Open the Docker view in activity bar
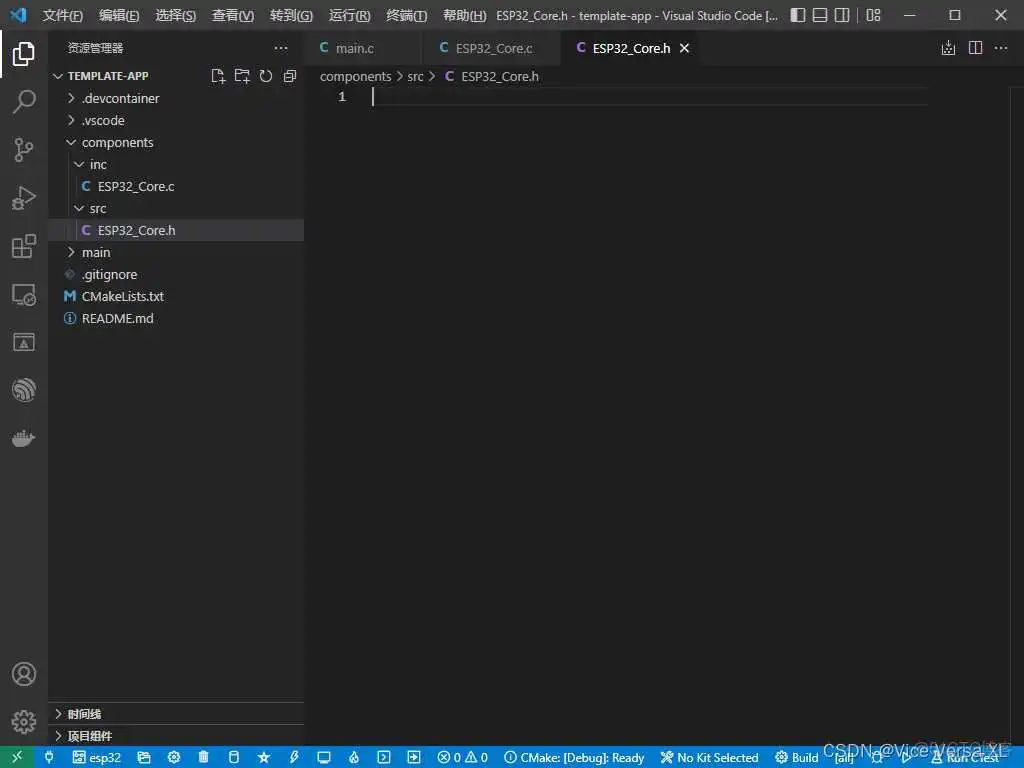 tap(24, 437)
